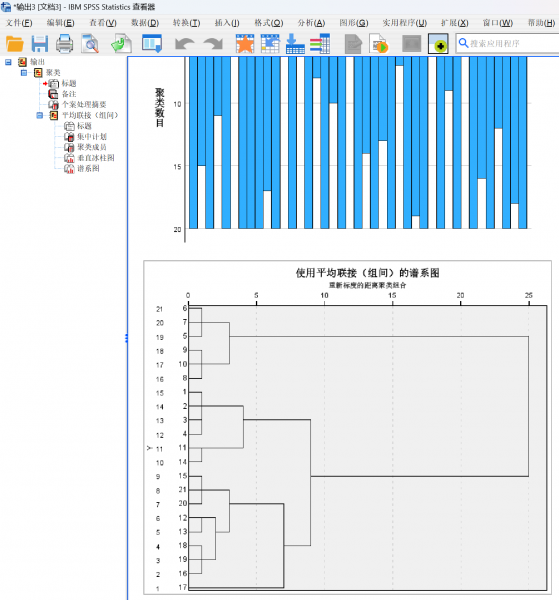
Task: Click the dendrogram chart titled 使用平均联接
Action: (x=347, y=427)
